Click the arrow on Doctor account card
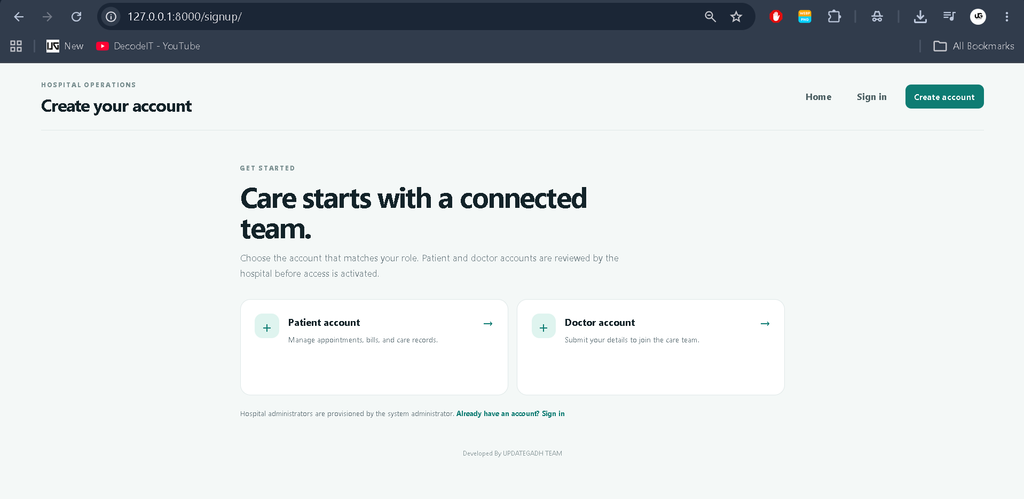The image size is (1024, 499). click(x=765, y=323)
